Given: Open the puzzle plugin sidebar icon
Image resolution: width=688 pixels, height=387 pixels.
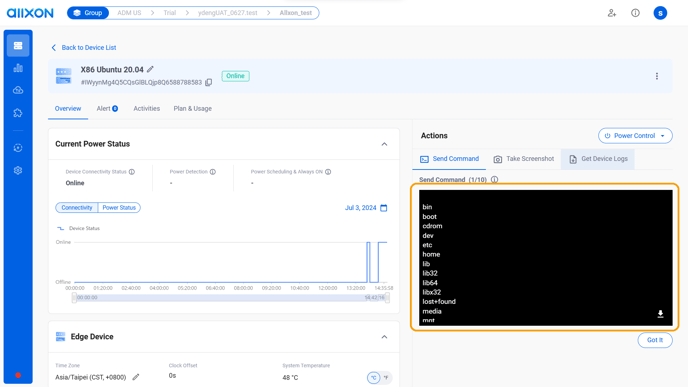Looking at the screenshot, I should coord(18,113).
